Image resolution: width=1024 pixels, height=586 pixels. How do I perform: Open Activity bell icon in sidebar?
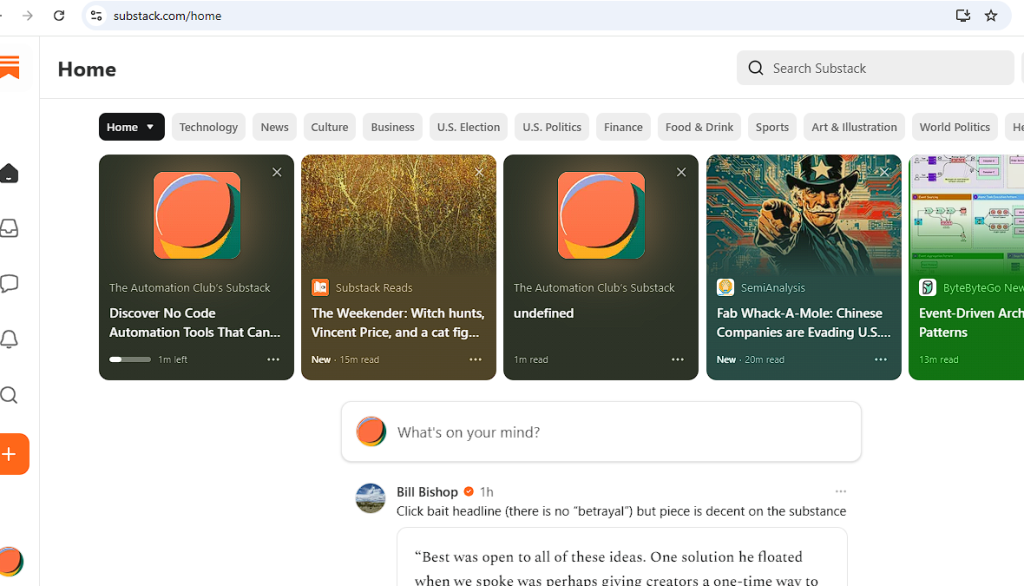(x=9, y=339)
